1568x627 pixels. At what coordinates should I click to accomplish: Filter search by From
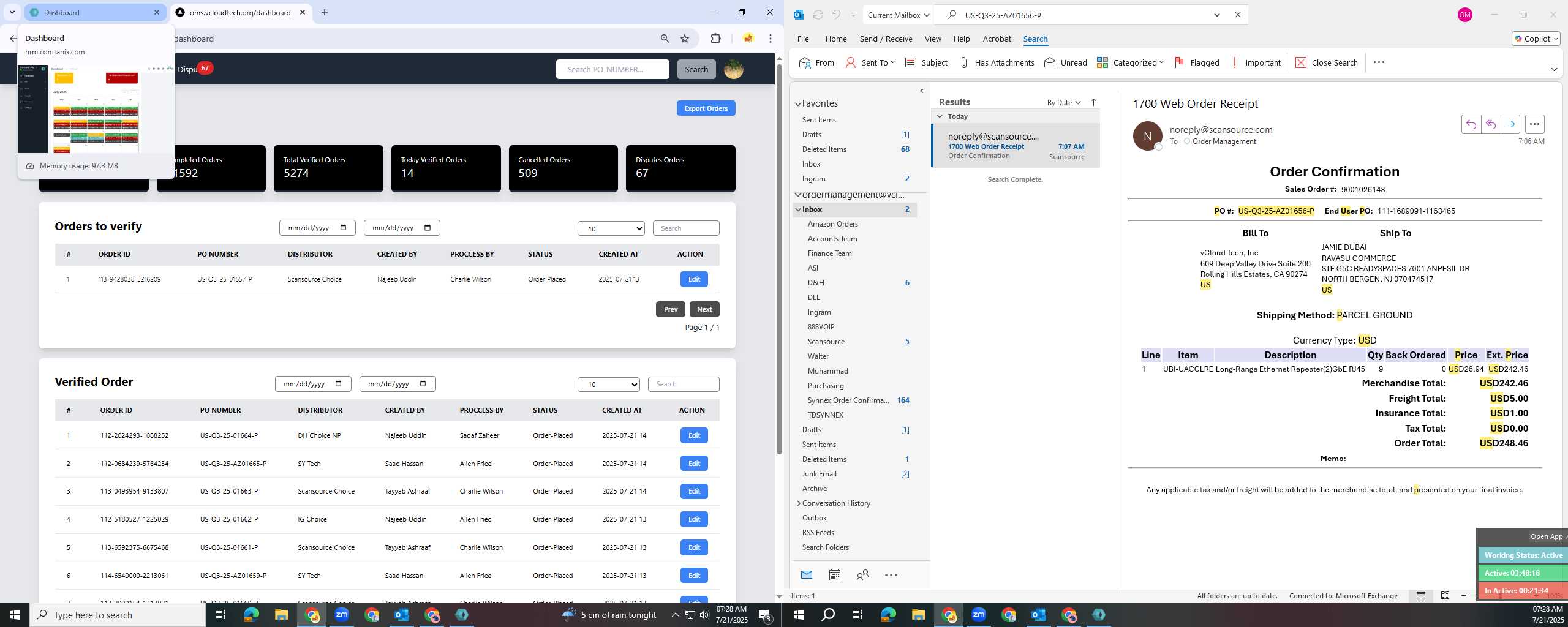click(x=816, y=62)
